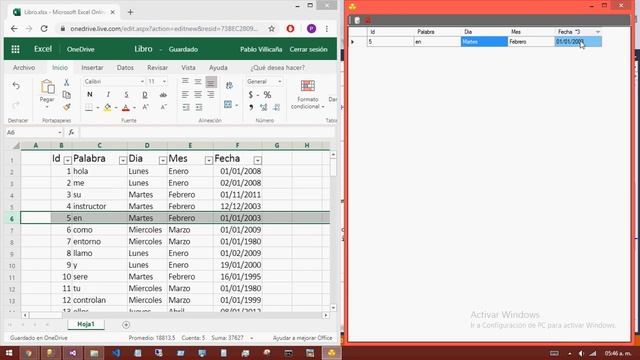This screenshot has width=640, height=360.
Task: Click the Dia column header in grid window
Action: [x=484, y=31]
